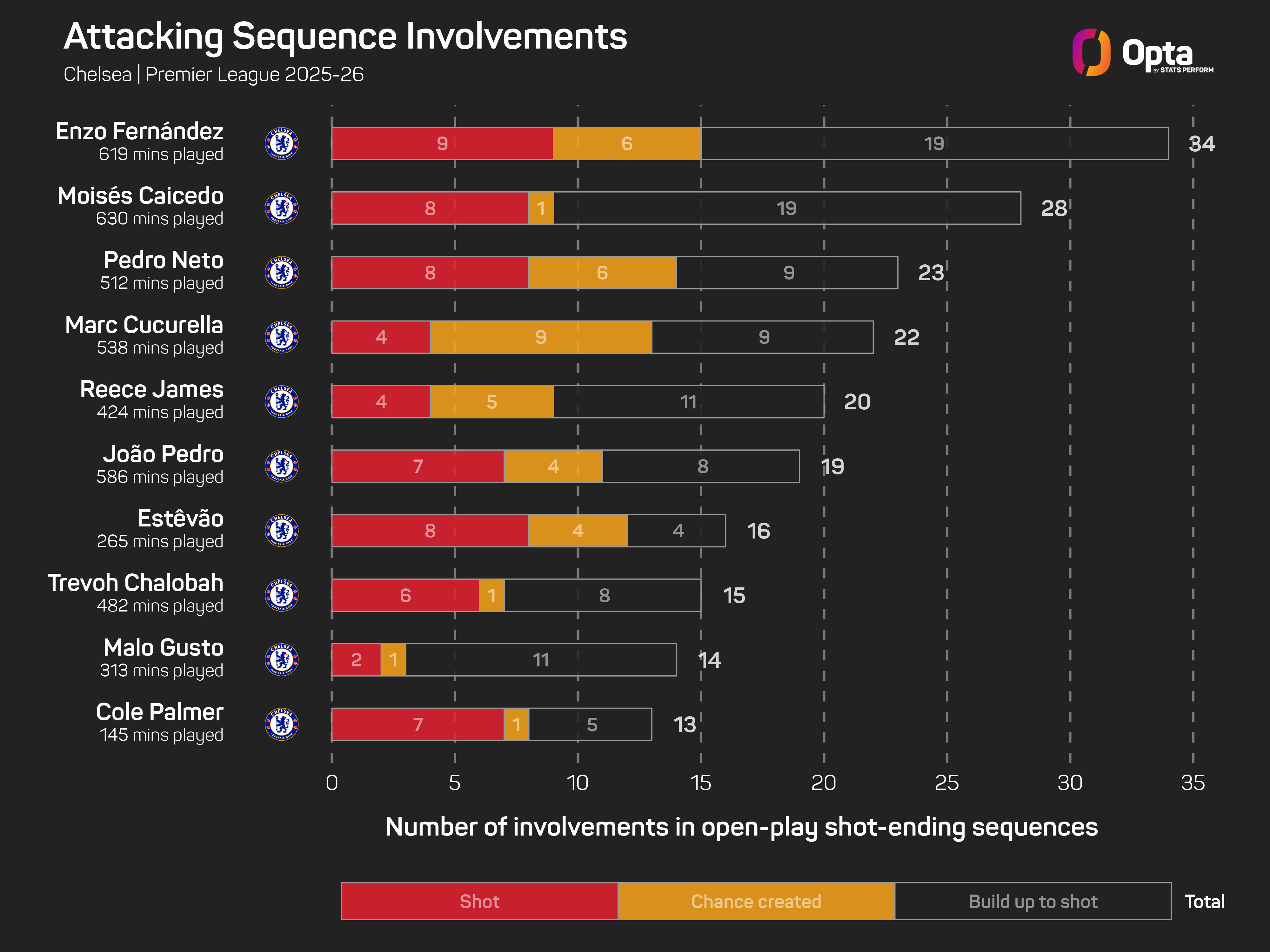Click Chelsea badge beside Moisés Caicedo

pos(281,208)
